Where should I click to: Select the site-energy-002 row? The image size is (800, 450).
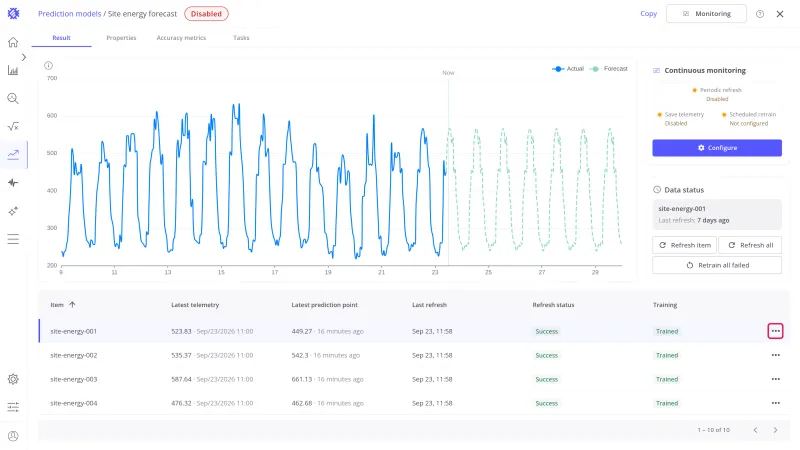[414, 355]
